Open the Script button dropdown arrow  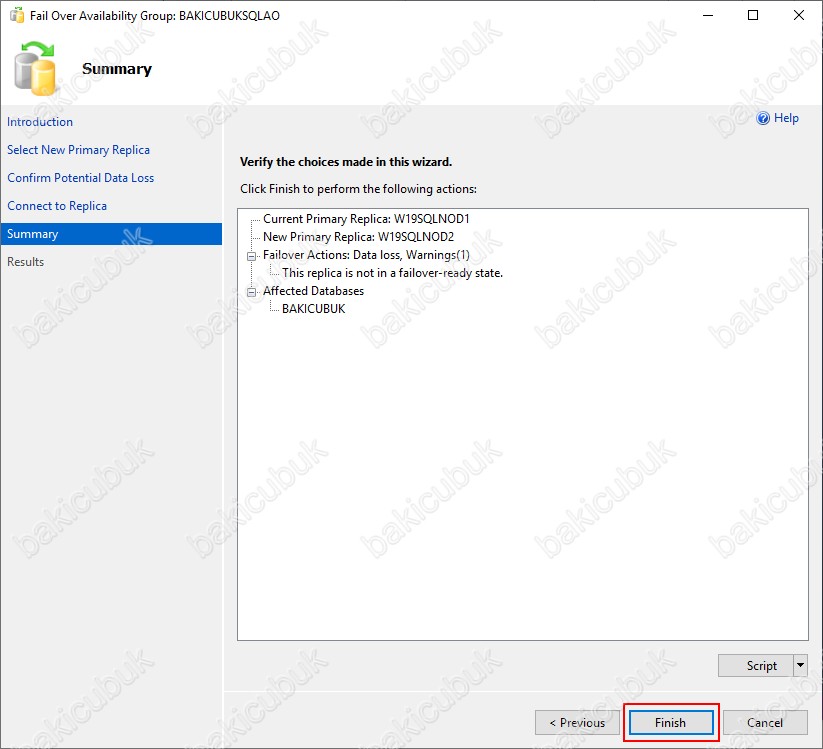pyautogui.click(x=800, y=666)
